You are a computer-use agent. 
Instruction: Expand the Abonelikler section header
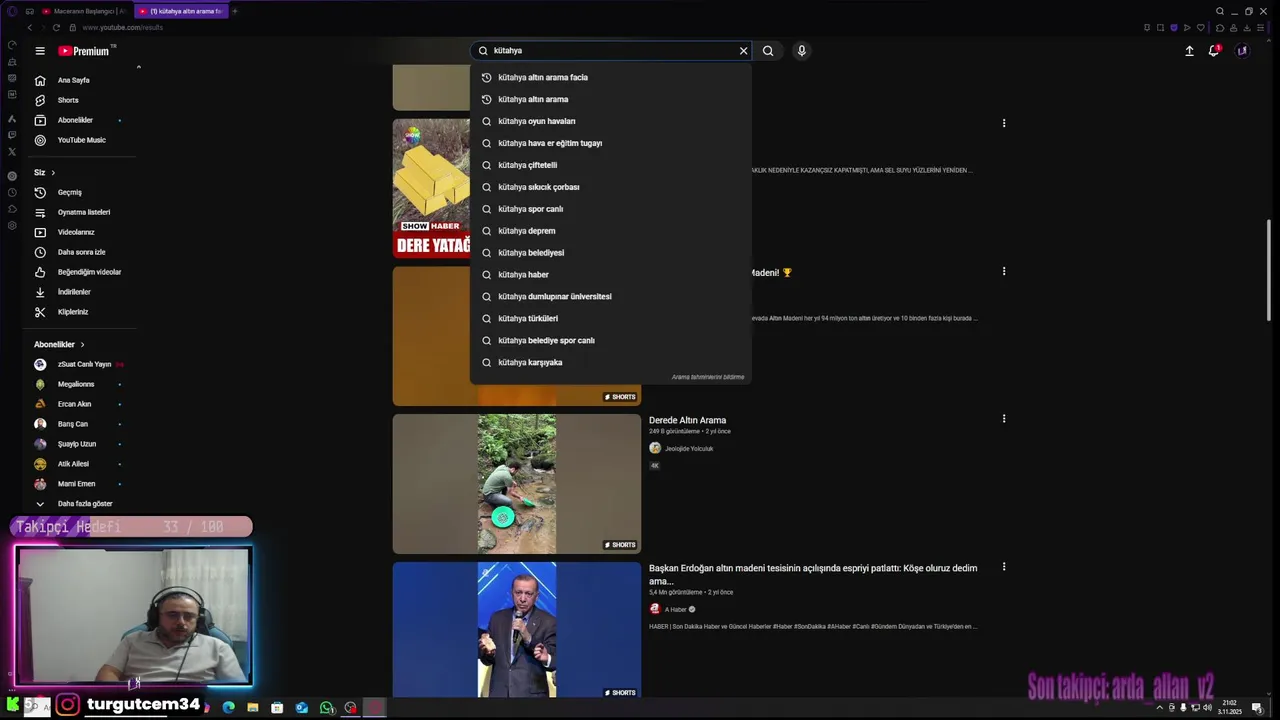[x=59, y=344]
